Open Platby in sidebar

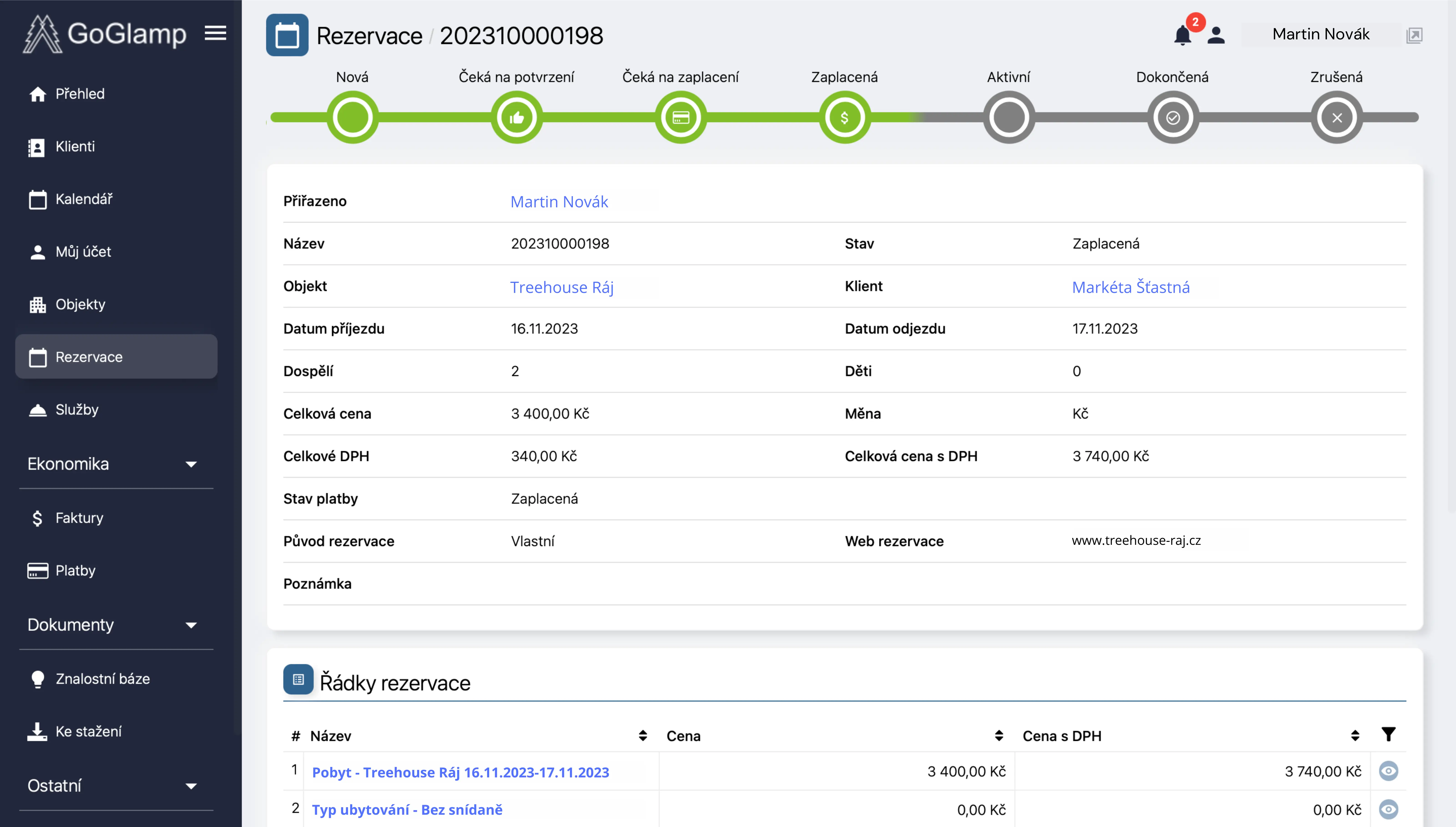116,571
